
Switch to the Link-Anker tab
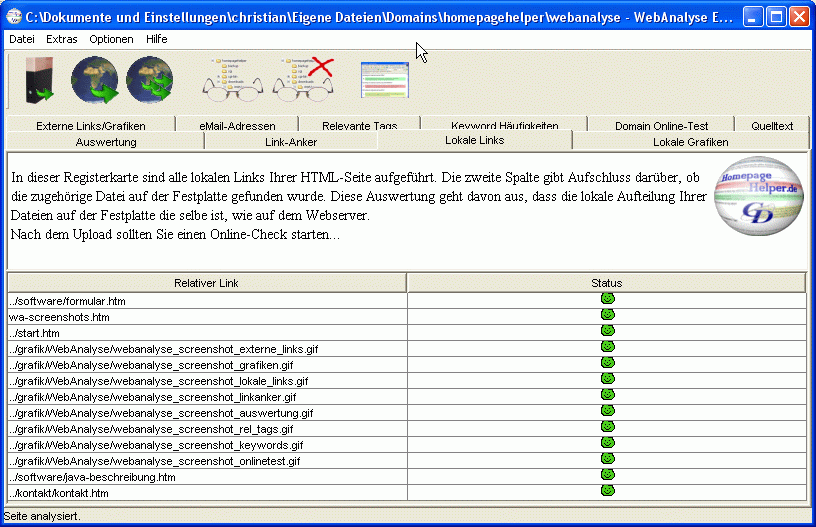pos(291,142)
